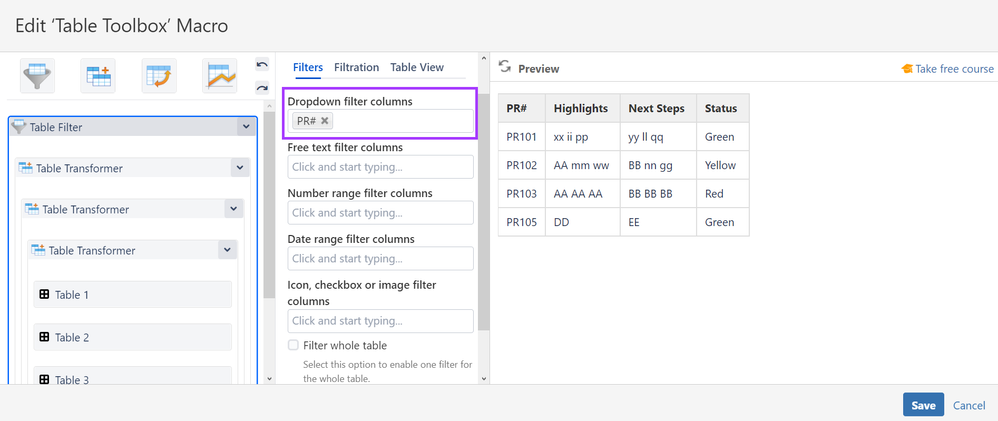Viewport: 998px width, 421px height.
Task: Remove the PR# tag from the dropdown filter
Action: click(325, 121)
